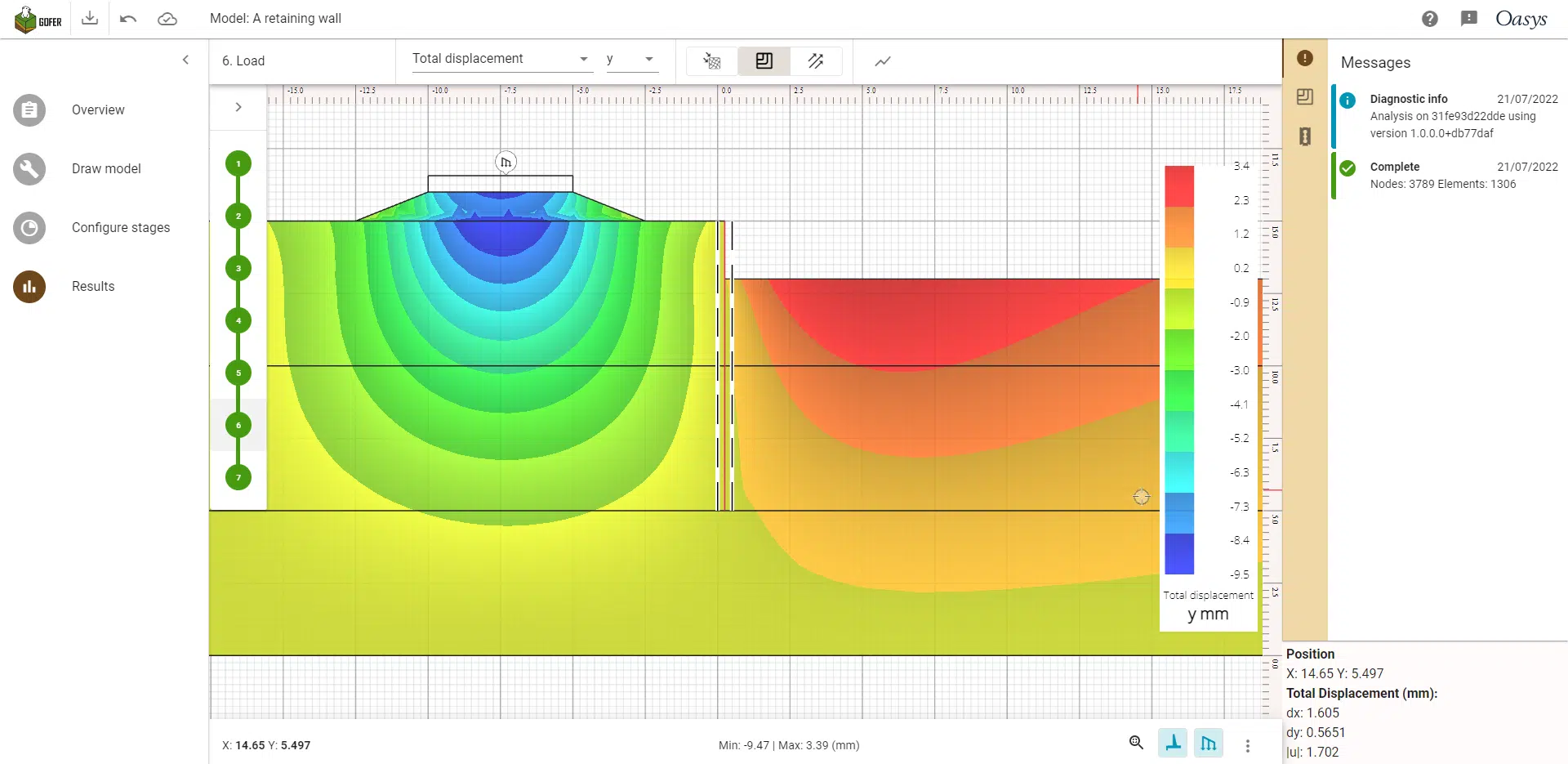The height and width of the screenshot is (764, 1568).
Task: Click the Results bar chart icon
Action: click(29, 287)
